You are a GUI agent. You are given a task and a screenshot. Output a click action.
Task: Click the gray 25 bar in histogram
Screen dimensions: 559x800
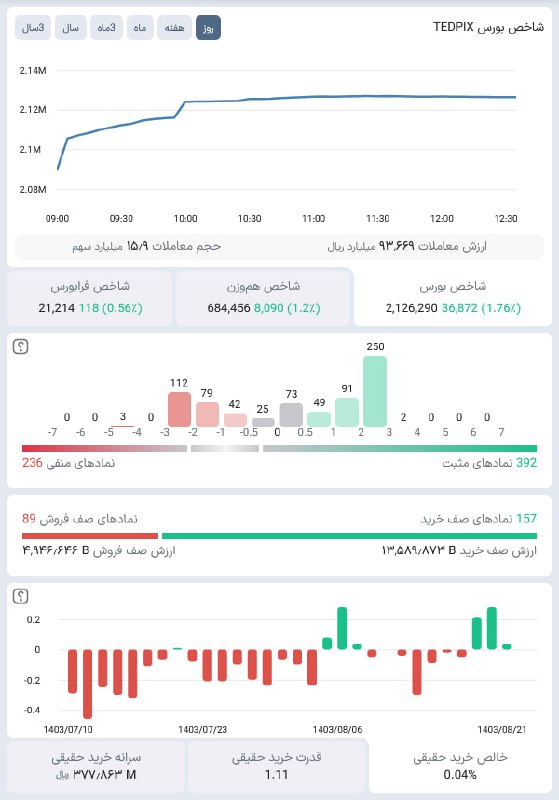[x=263, y=422]
